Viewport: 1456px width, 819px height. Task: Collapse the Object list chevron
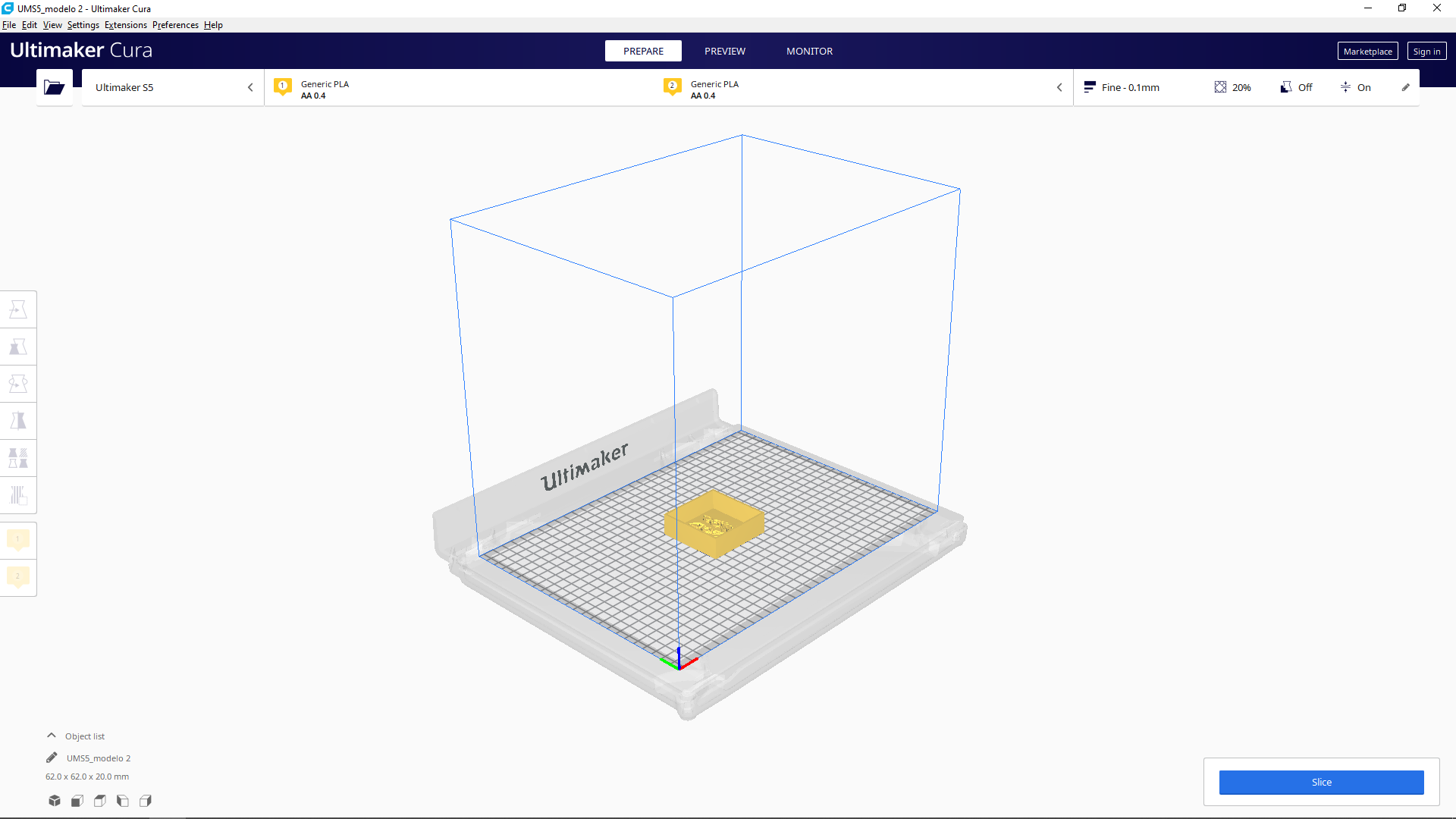pyautogui.click(x=52, y=736)
